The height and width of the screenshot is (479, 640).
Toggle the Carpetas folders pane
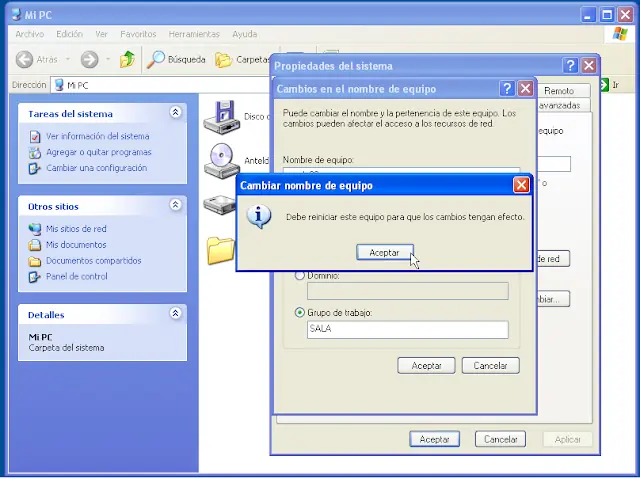[242, 59]
